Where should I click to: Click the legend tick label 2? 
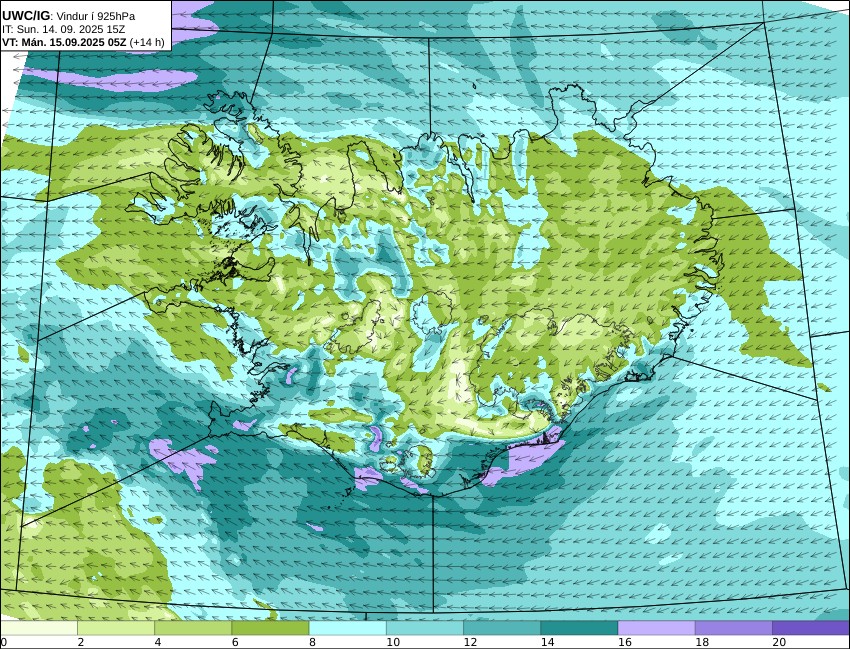[x=80, y=642]
